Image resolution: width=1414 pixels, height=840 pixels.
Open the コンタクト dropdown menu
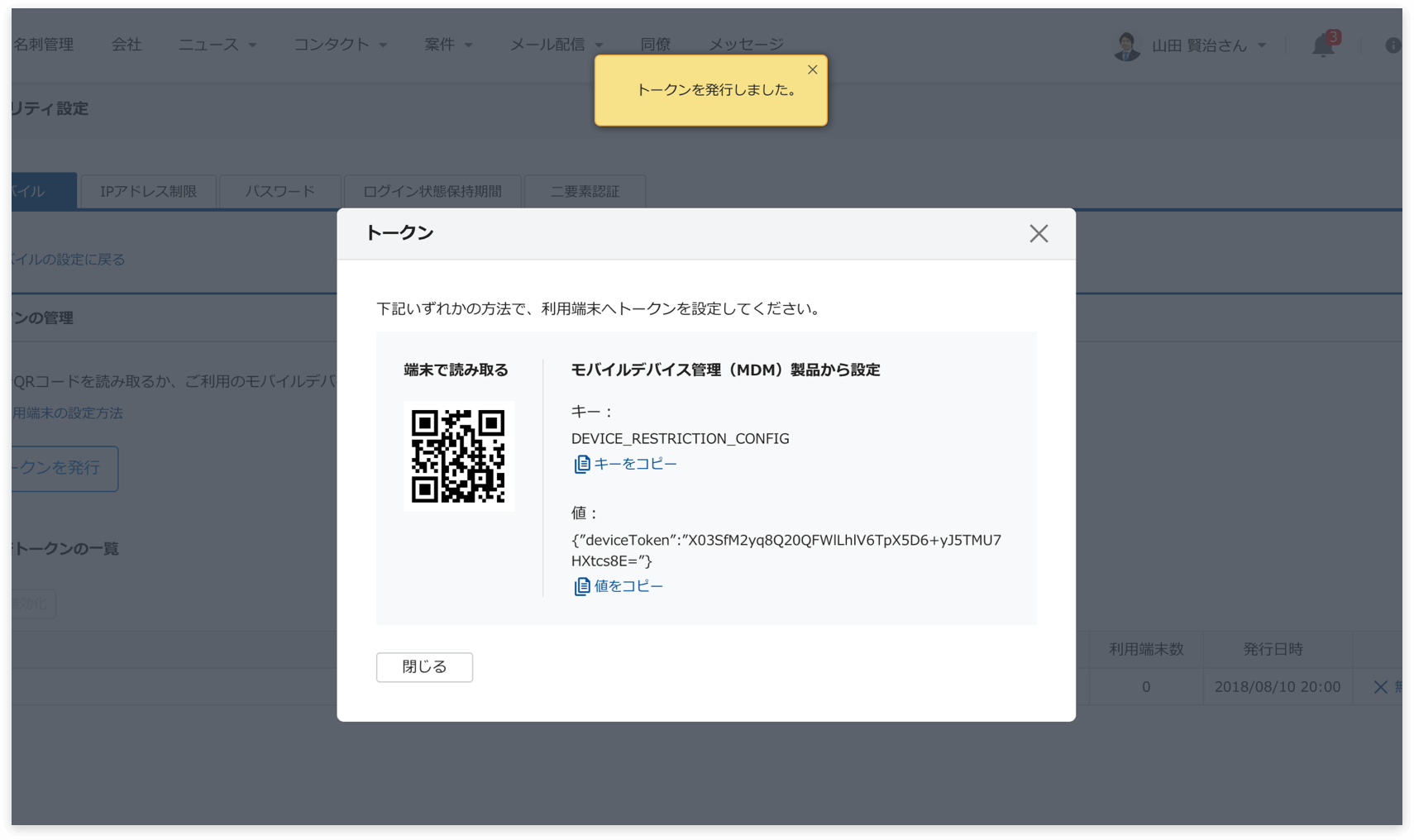341,45
